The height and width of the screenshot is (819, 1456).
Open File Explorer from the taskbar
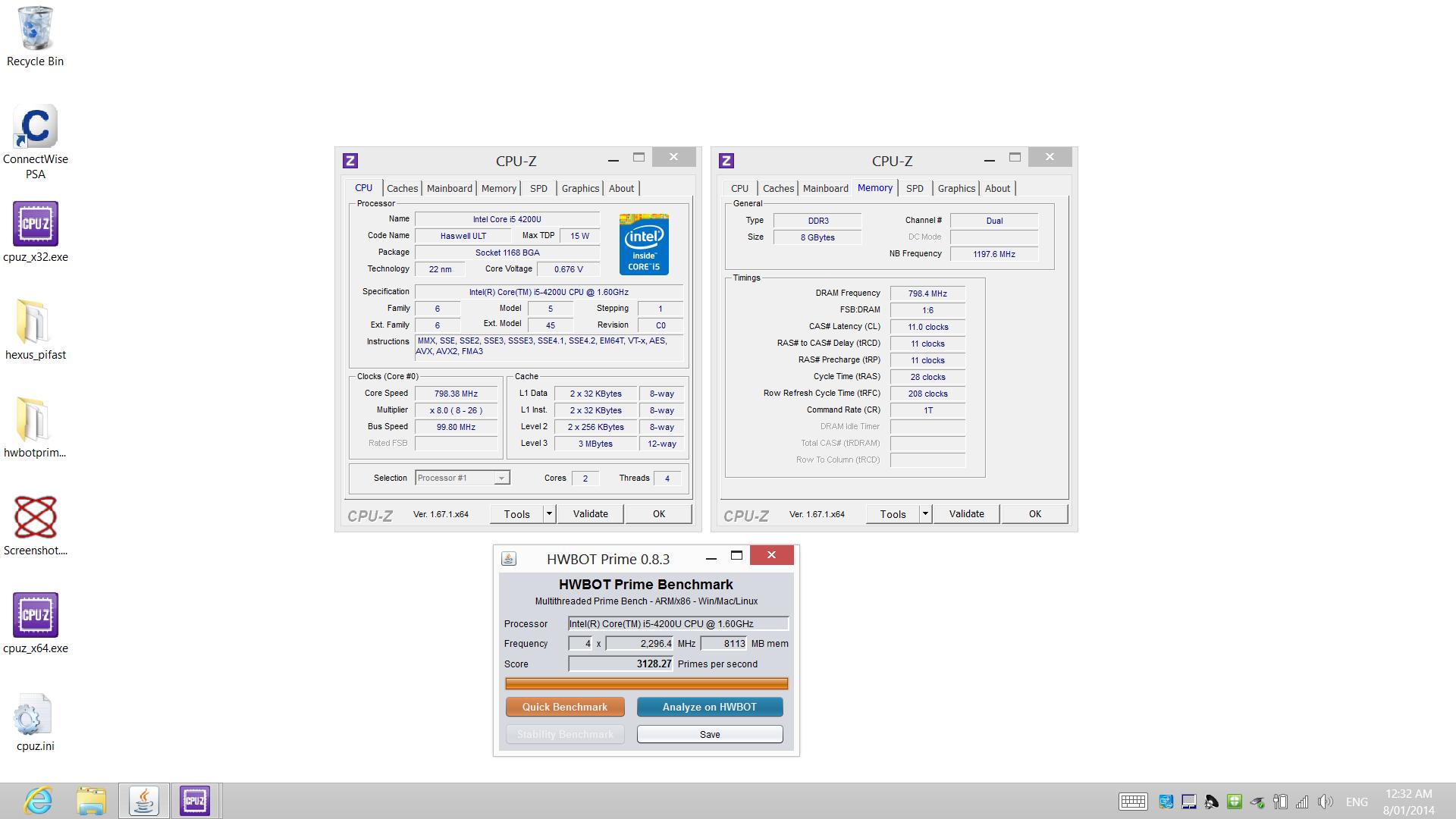[91, 801]
